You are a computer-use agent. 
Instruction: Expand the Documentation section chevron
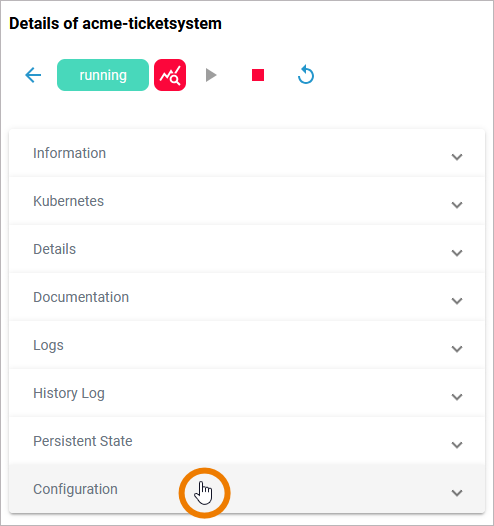(x=457, y=301)
